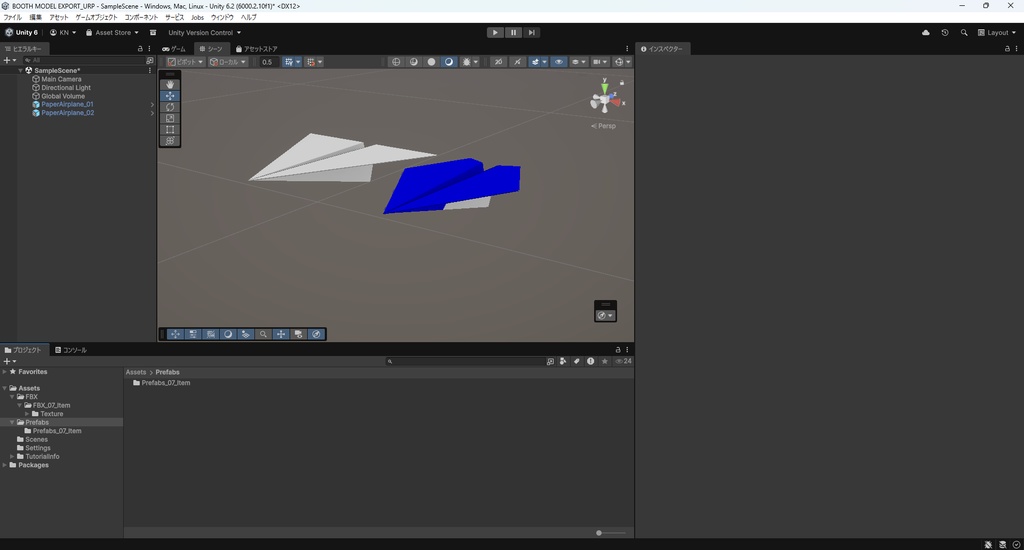Screen dimensions: 1024x550
Task: Open the Local orientation dropdown
Action: tap(227, 62)
